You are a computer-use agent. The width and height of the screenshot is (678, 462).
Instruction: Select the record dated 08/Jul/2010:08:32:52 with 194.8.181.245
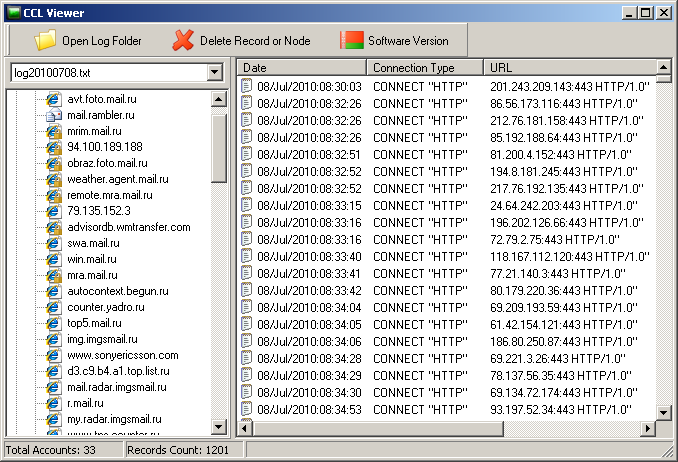click(x=446, y=171)
